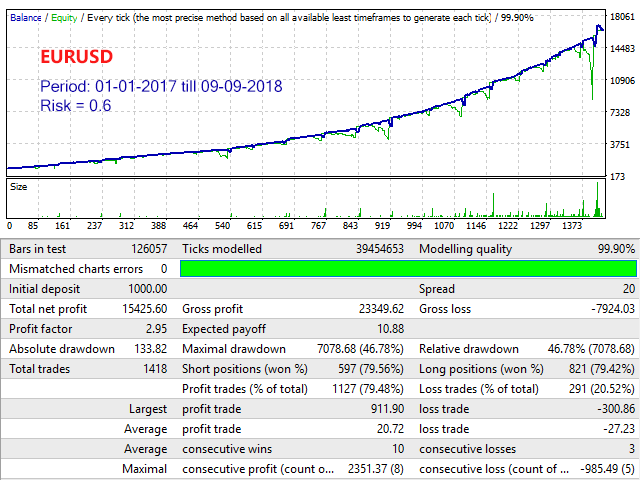This screenshot has width=640, height=480.
Task: Click Absolute drawdown value 133.82
Action: click(x=151, y=349)
